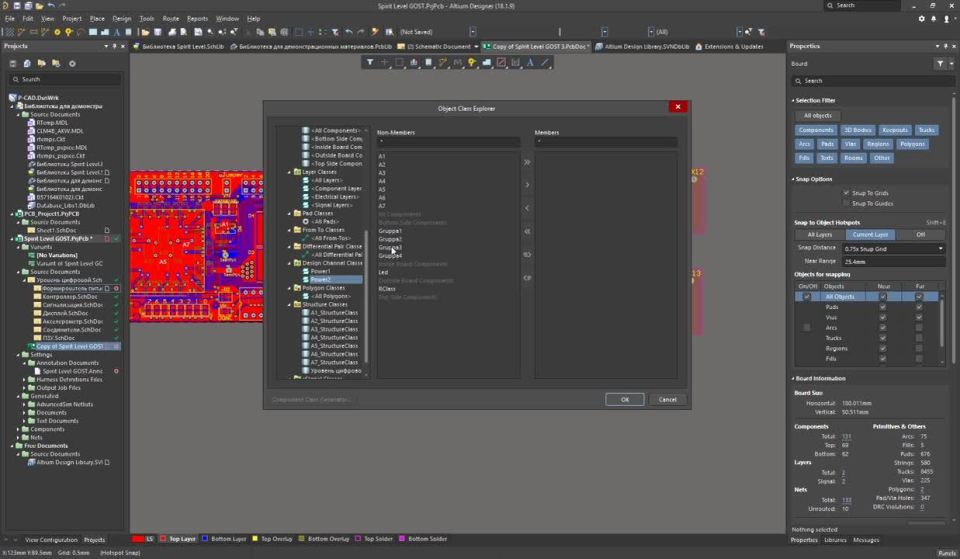This screenshot has width=960, height=559.
Task: Click the undo arrow in the title bar
Action: pos(51,6)
